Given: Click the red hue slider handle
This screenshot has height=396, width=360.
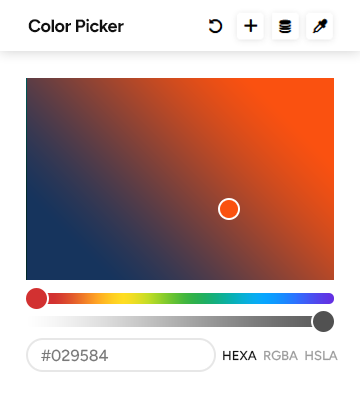Looking at the screenshot, I should tap(37, 298).
